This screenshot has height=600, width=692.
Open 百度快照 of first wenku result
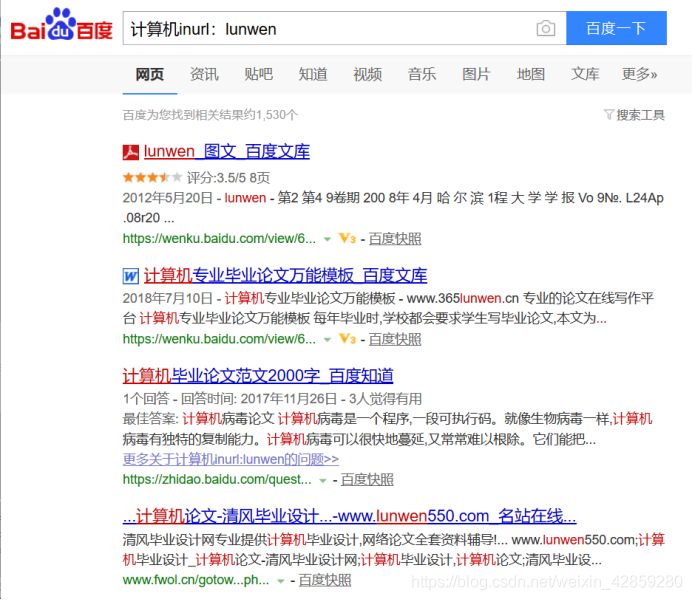395,239
